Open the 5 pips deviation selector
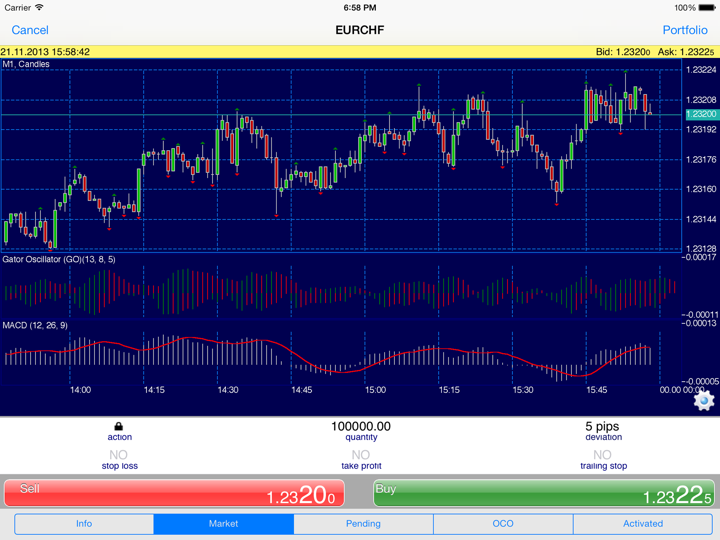This screenshot has width=720, height=540. [x=603, y=427]
